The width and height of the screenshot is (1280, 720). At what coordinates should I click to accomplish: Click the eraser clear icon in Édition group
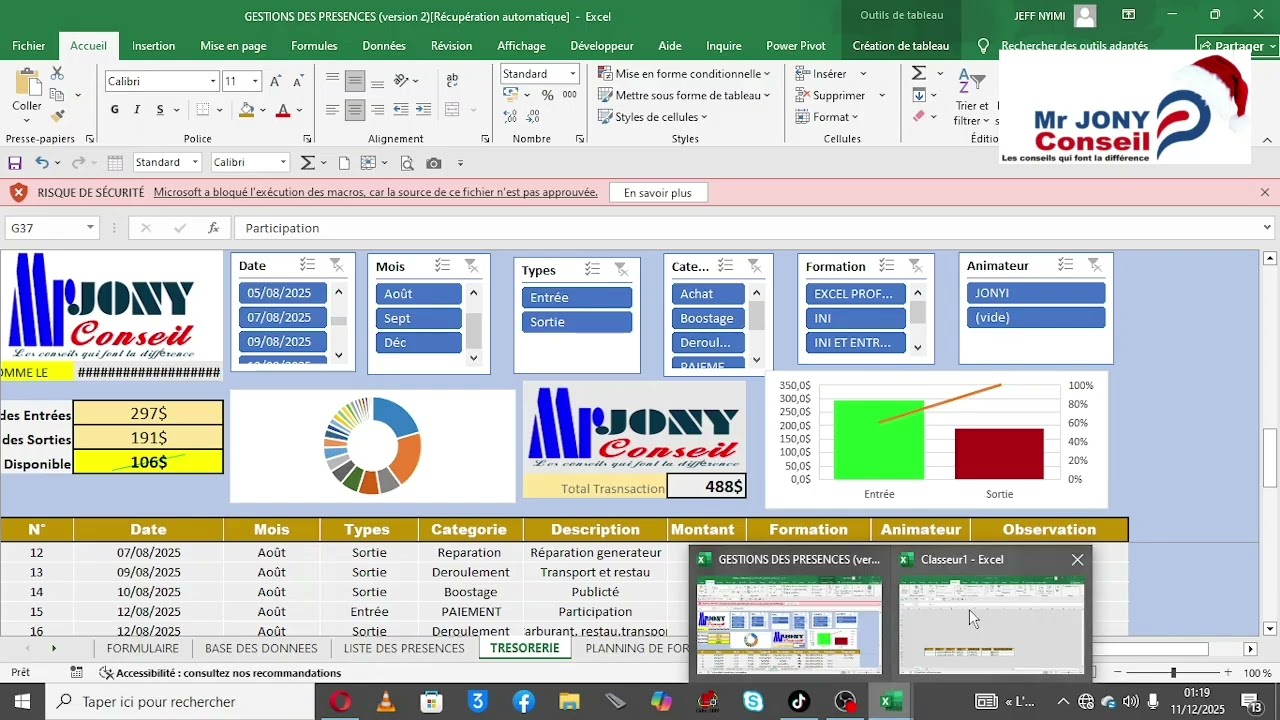pos(919,117)
